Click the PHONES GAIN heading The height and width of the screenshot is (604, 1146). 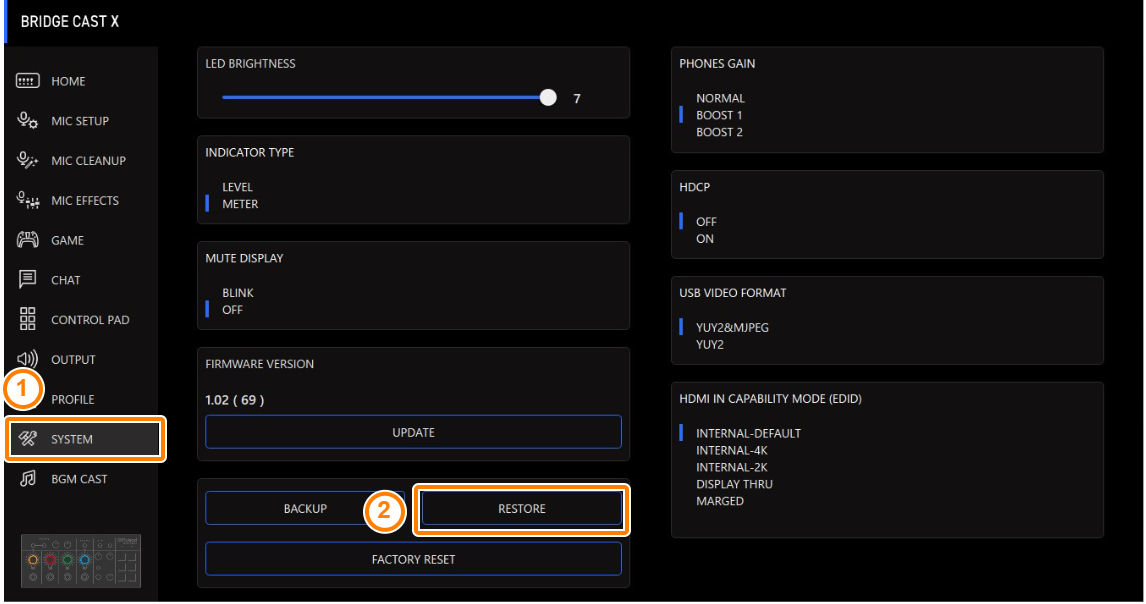[717, 64]
